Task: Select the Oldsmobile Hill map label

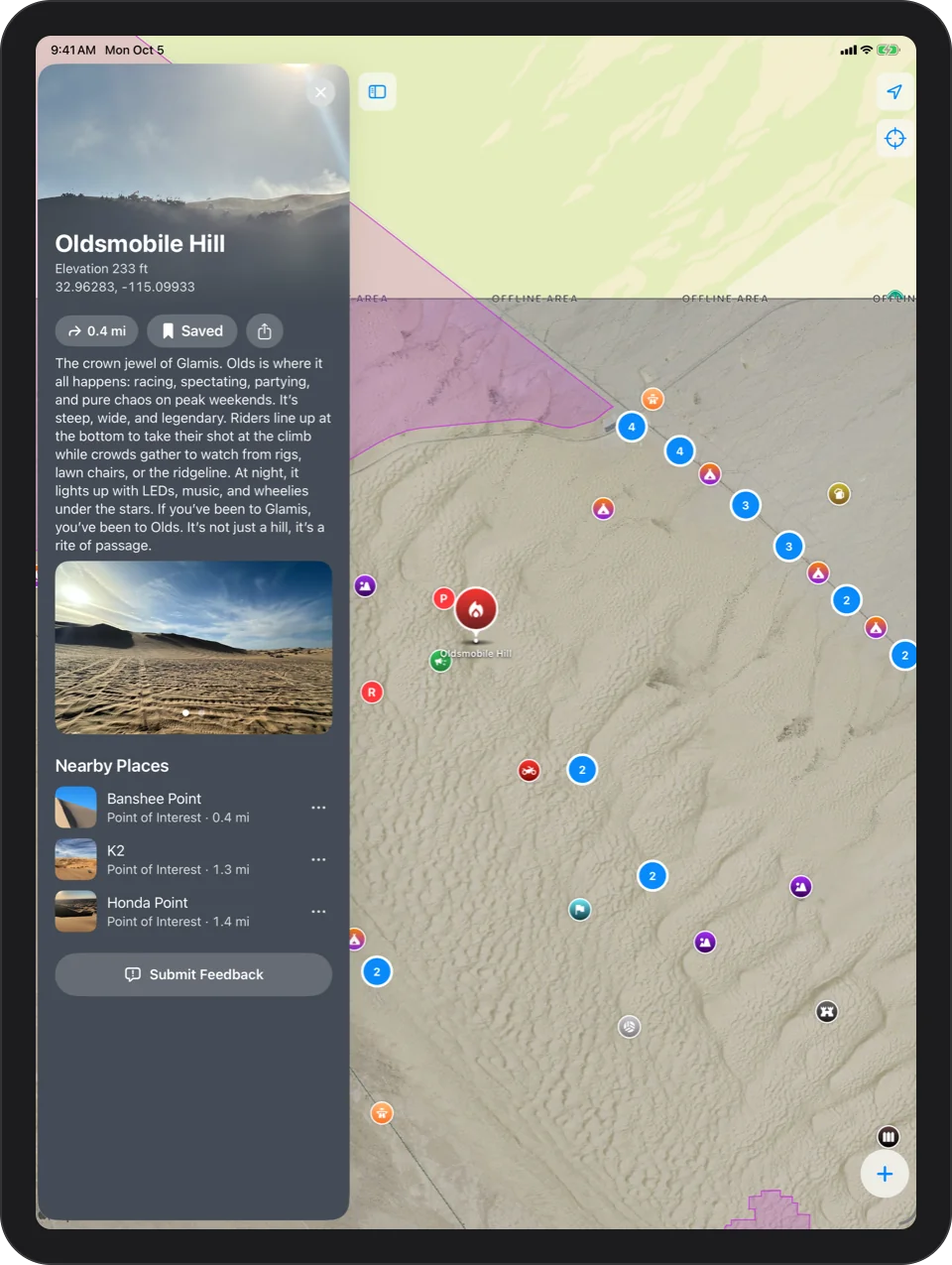Action: [x=477, y=654]
